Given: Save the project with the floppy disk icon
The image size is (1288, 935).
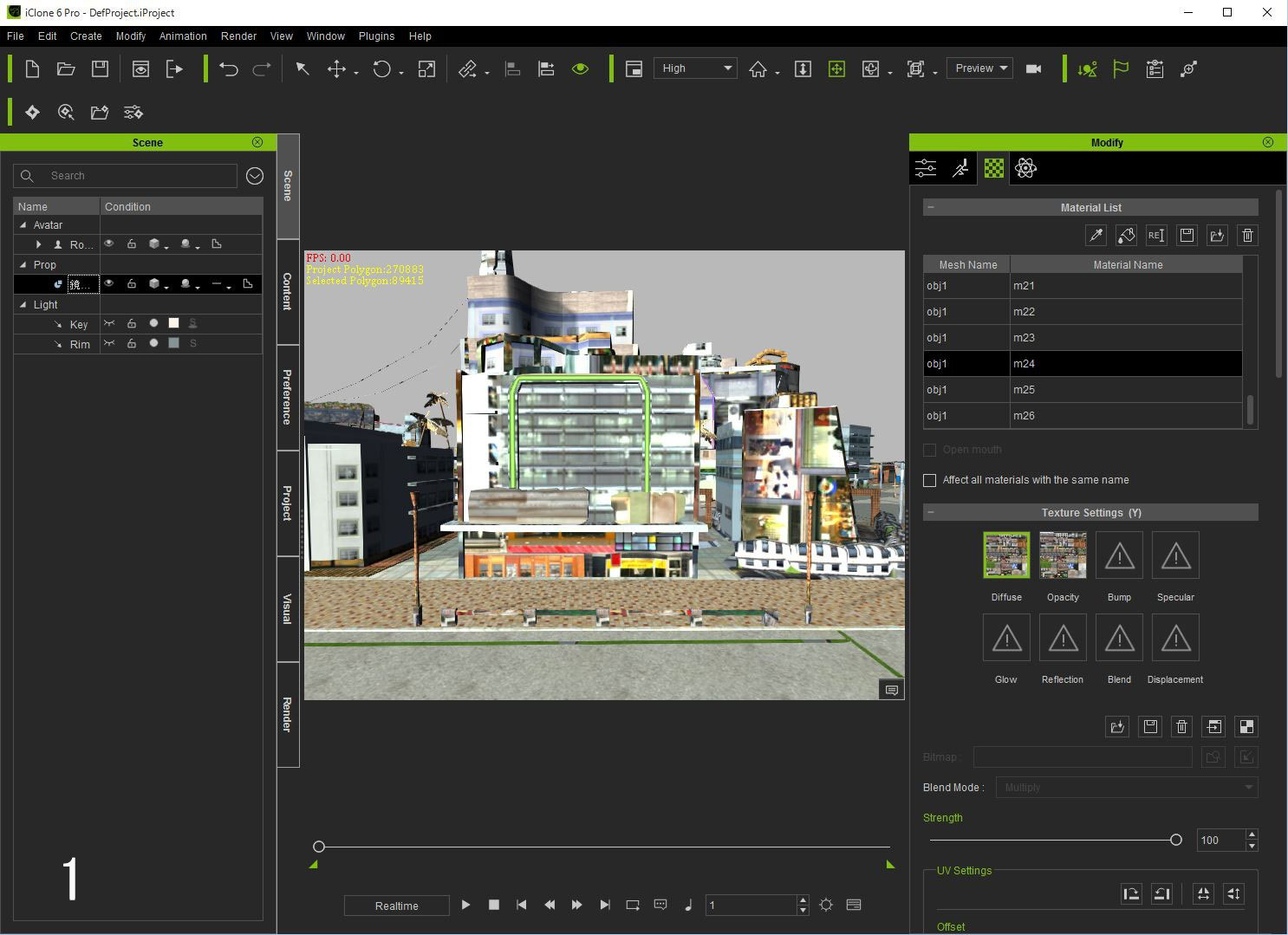Looking at the screenshot, I should point(100,69).
